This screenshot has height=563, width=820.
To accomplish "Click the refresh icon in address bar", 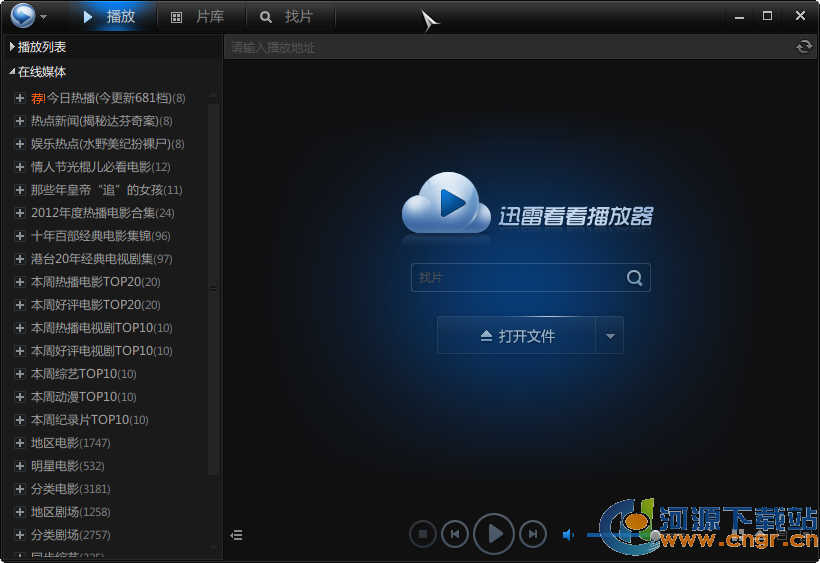I will click(803, 47).
